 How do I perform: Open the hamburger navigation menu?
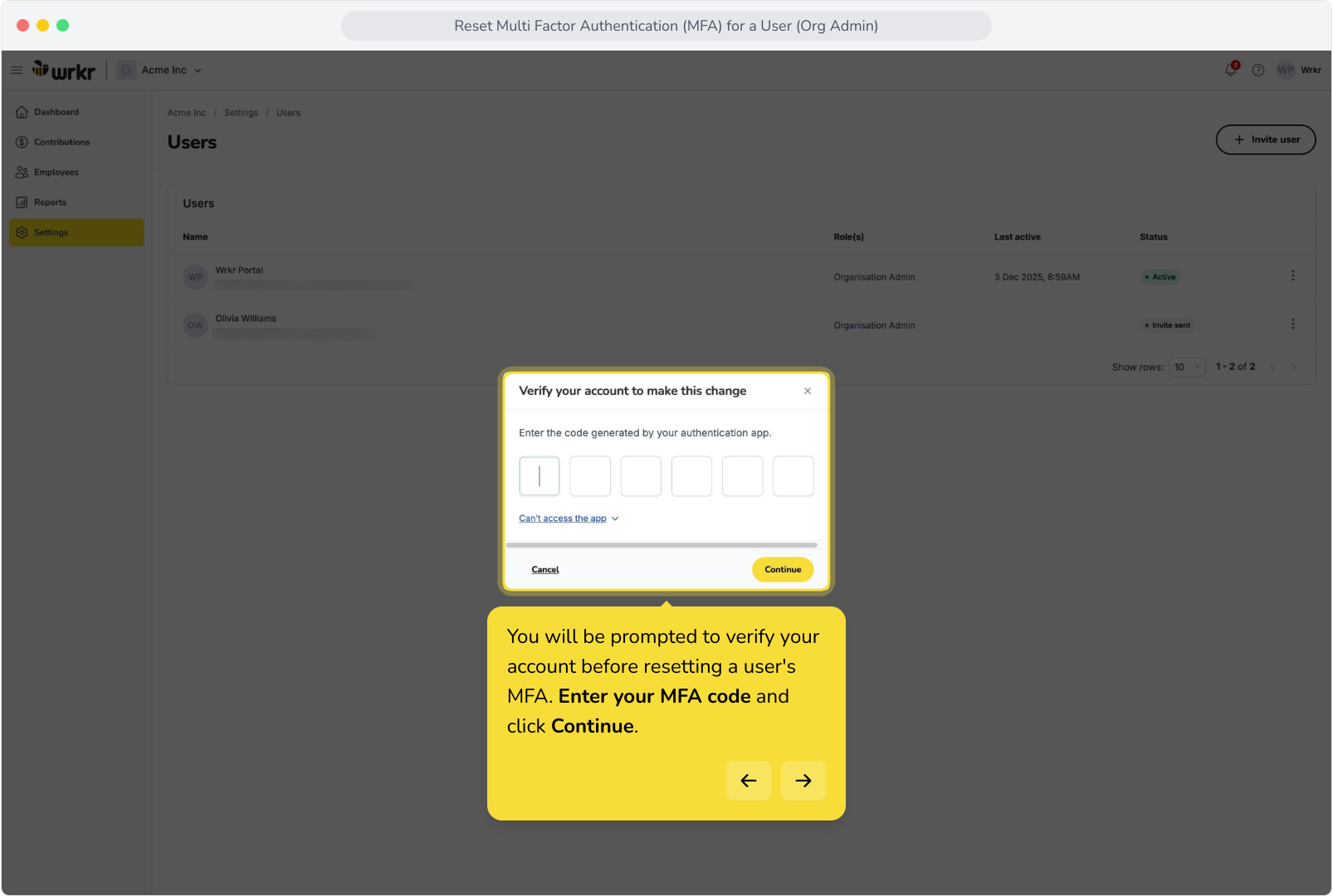tap(17, 71)
